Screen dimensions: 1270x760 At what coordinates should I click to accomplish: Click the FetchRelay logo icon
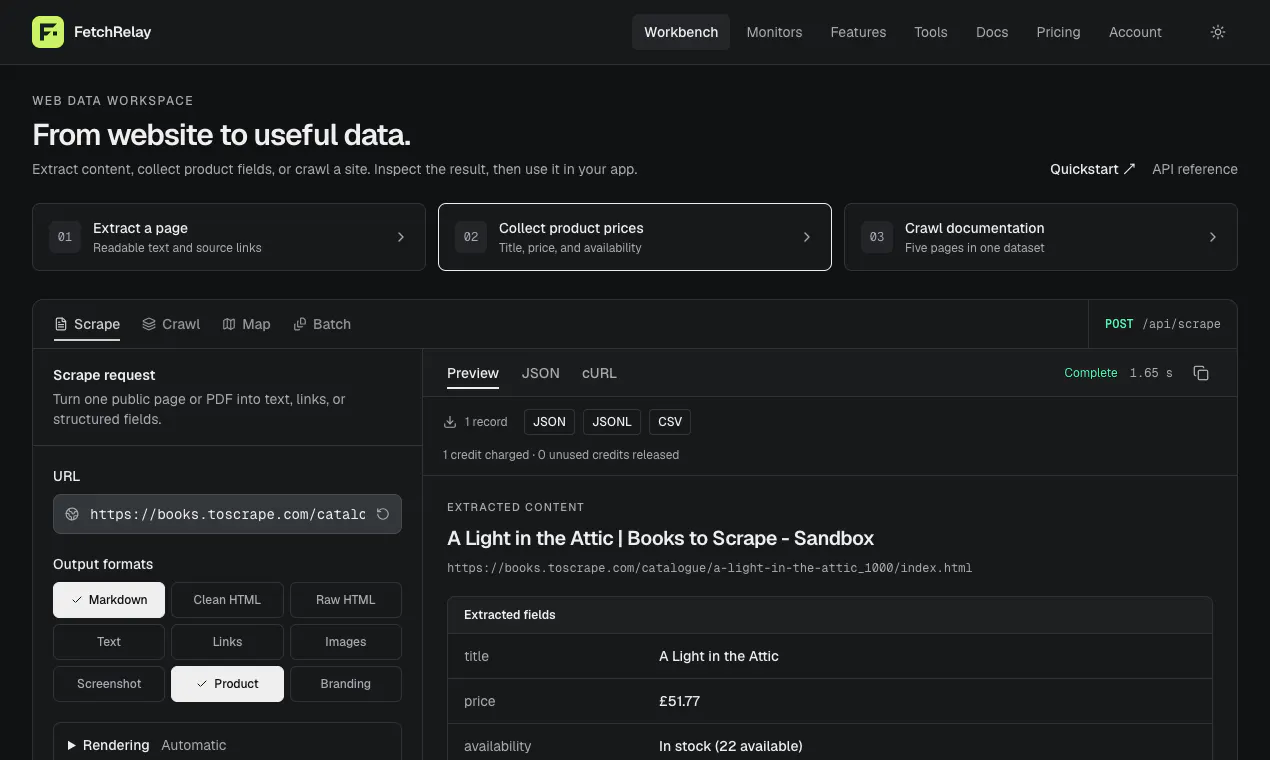(48, 32)
